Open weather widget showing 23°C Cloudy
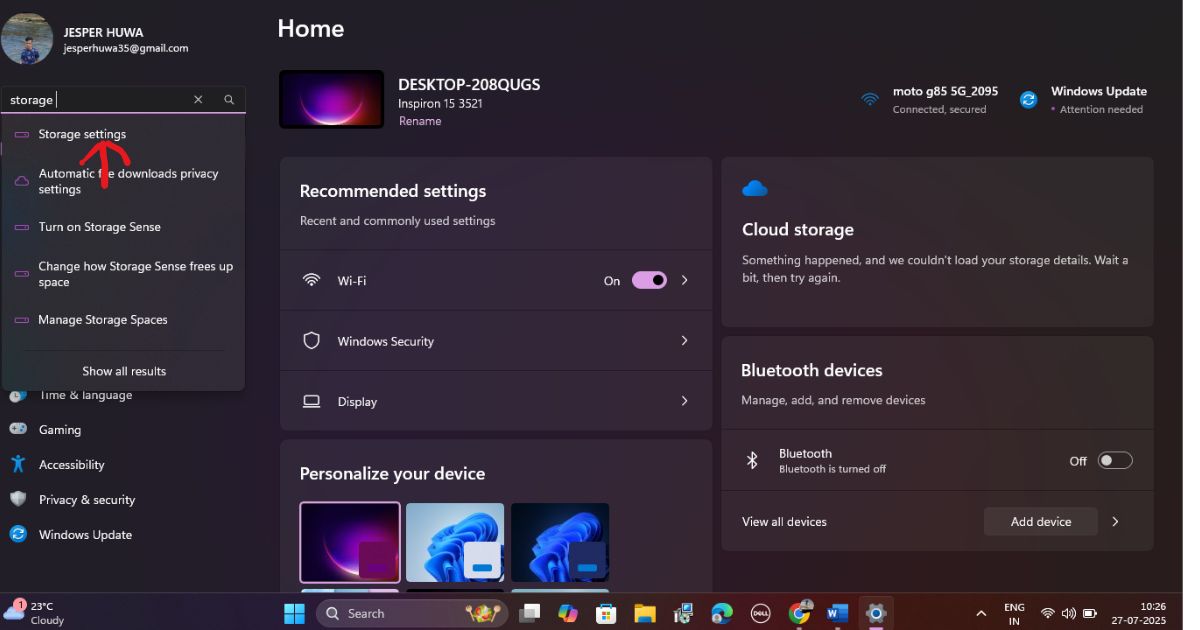1200x630 pixels. 35,613
